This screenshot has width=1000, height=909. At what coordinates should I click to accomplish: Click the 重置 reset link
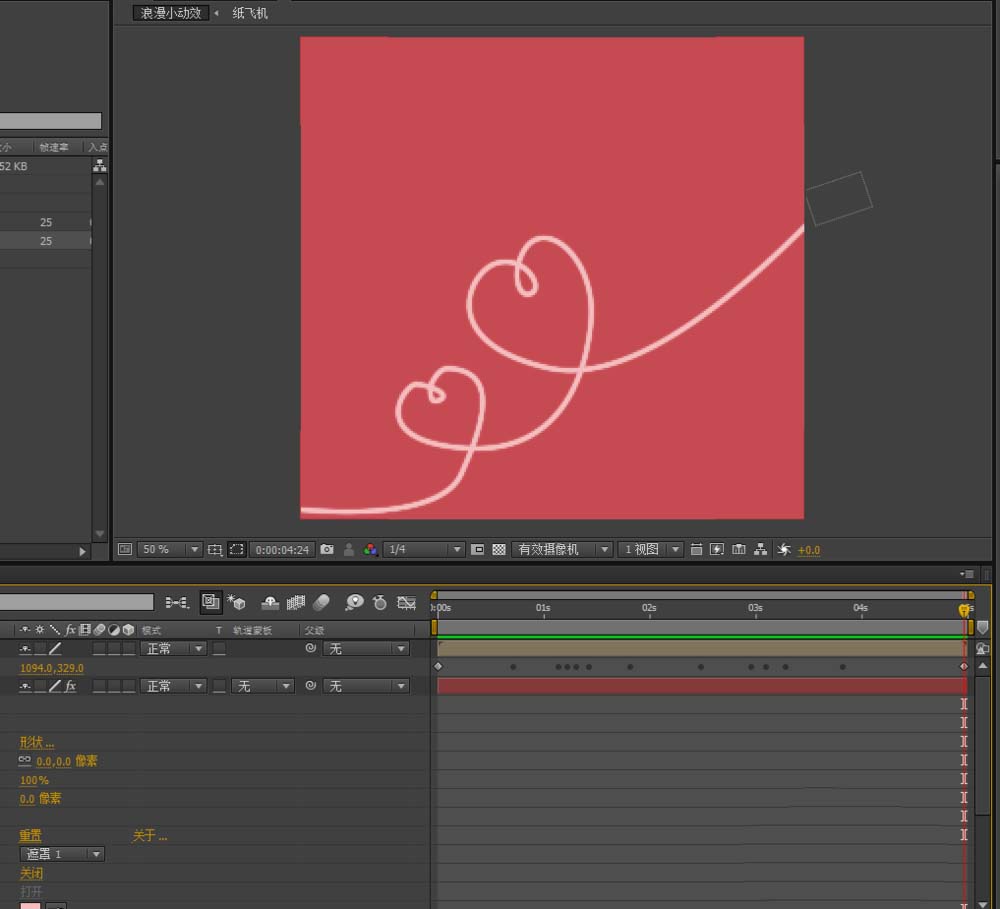tap(30, 835)
